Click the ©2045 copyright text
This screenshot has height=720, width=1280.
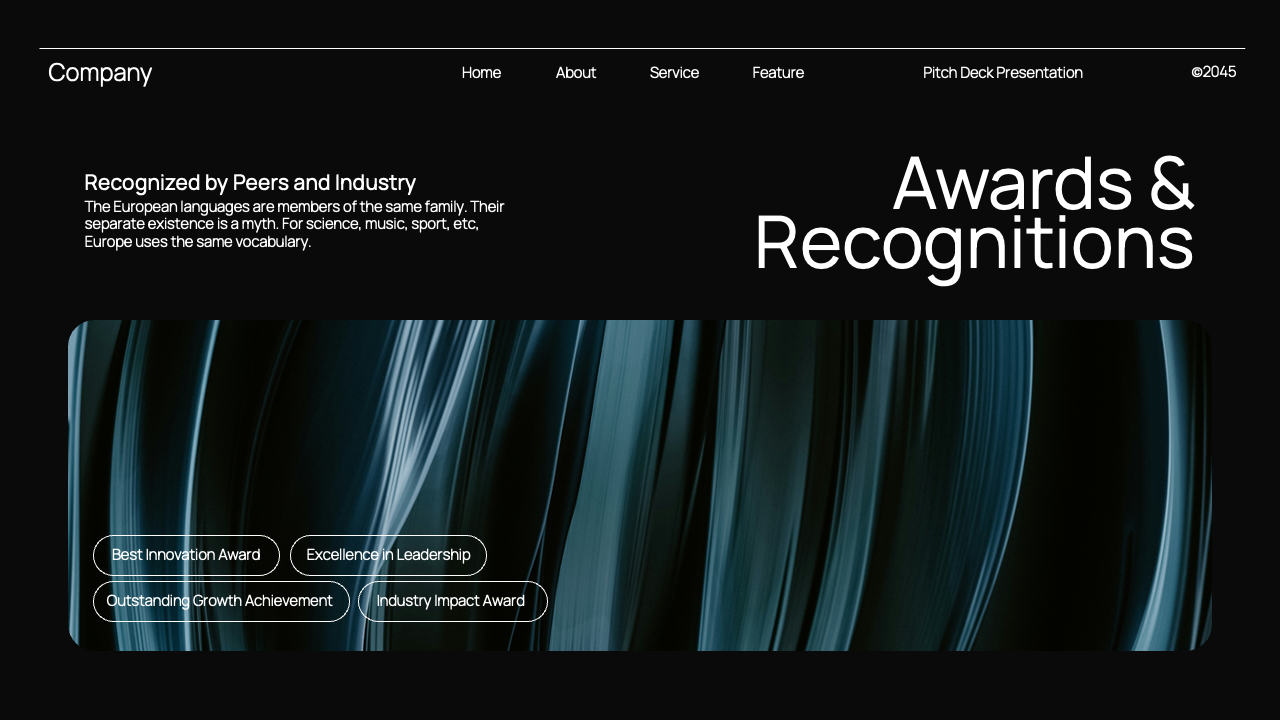(x=1214, y=72)
